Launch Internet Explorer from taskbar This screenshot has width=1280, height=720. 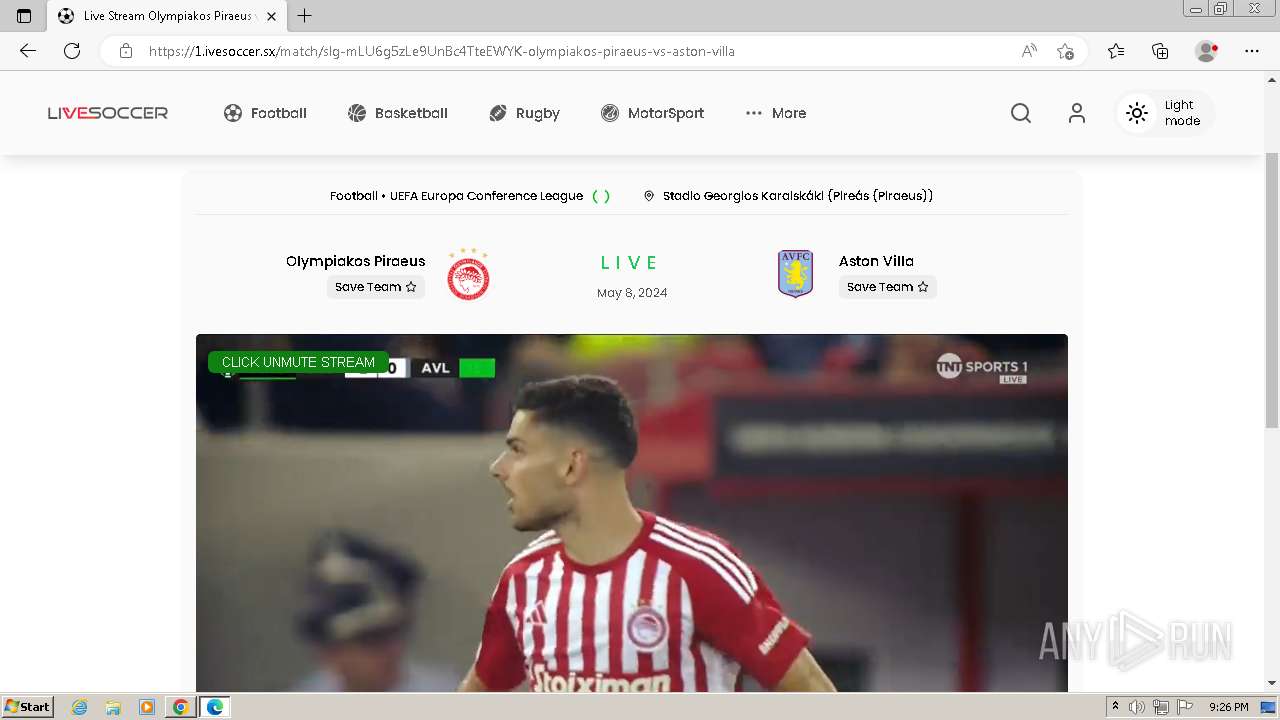[80, 707]
